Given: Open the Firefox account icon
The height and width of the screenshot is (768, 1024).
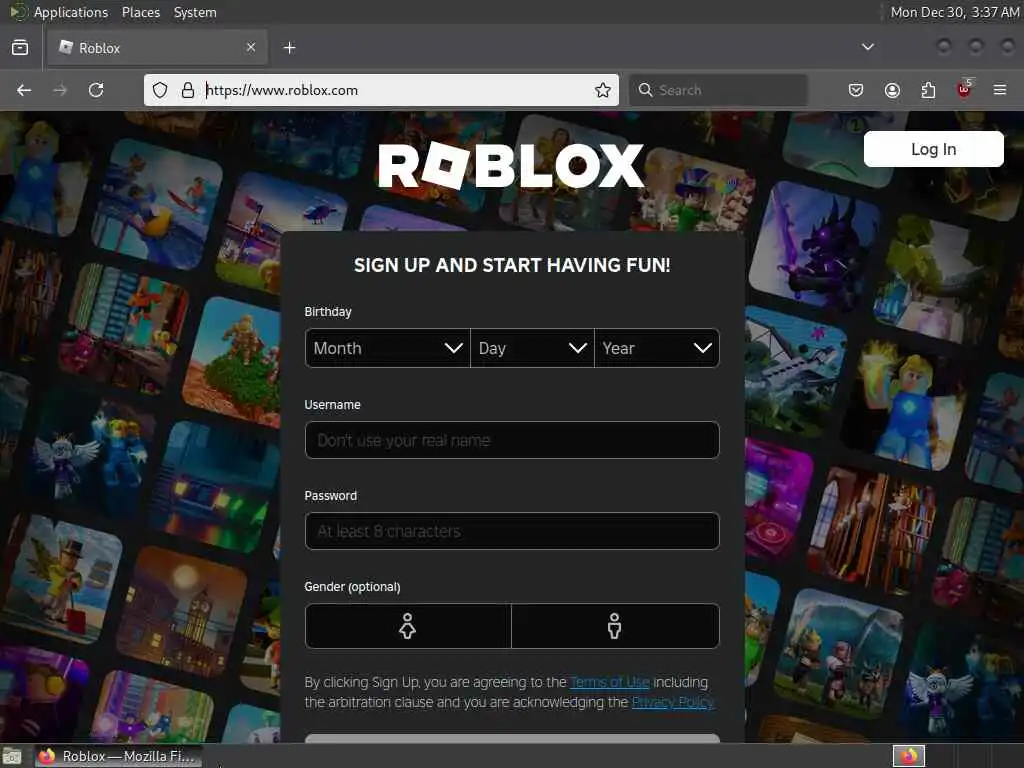Looking at the screenshot, I should click(x=892, y=90).
